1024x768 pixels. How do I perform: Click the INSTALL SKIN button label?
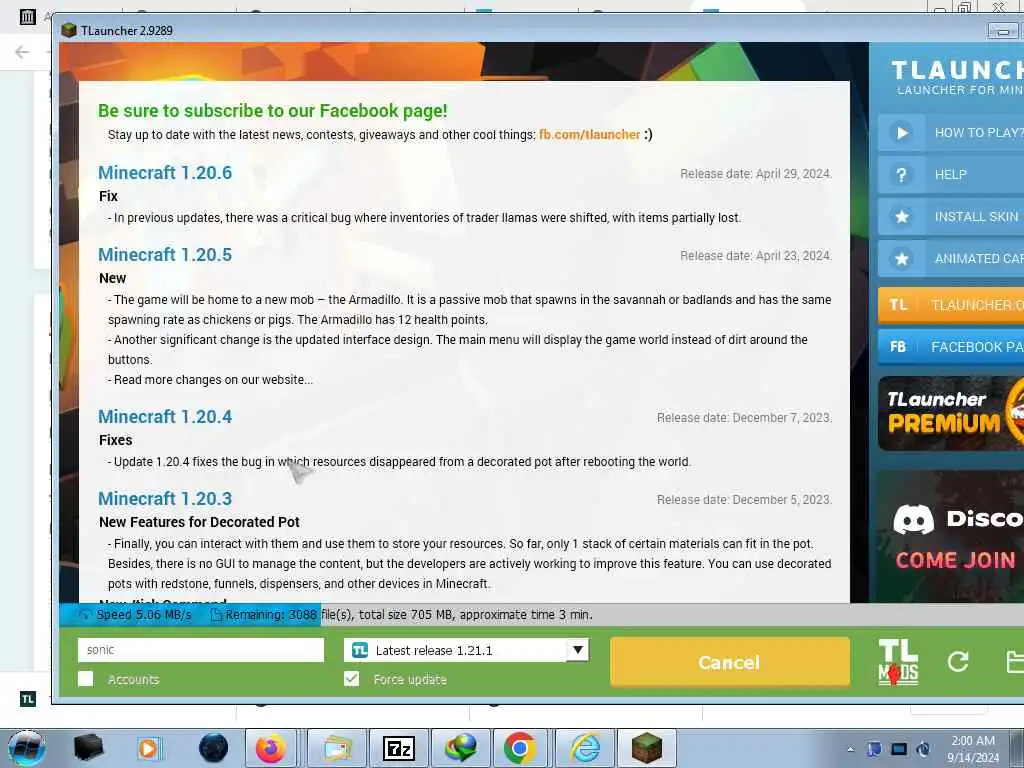coord(976,217)
